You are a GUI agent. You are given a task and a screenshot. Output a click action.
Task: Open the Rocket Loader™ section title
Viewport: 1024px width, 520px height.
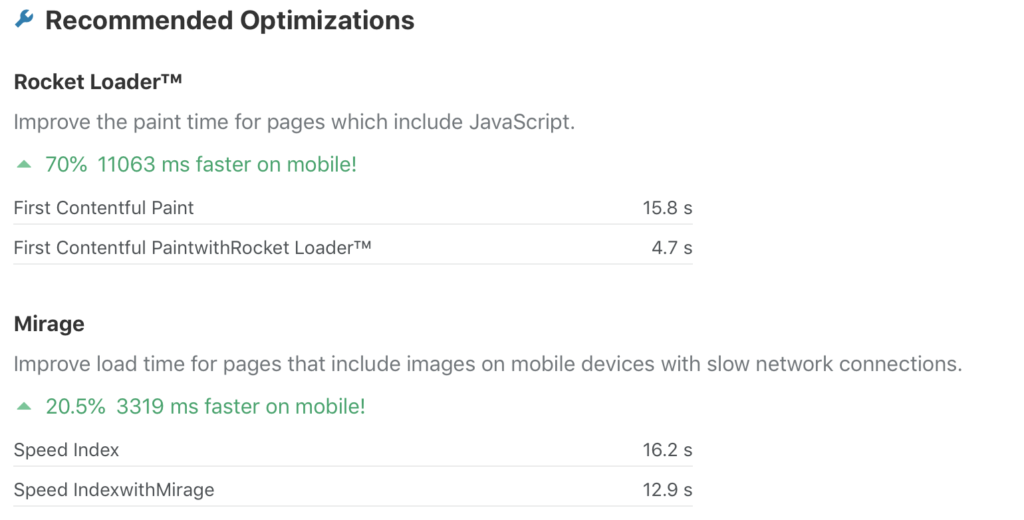(x=97, y=82)
